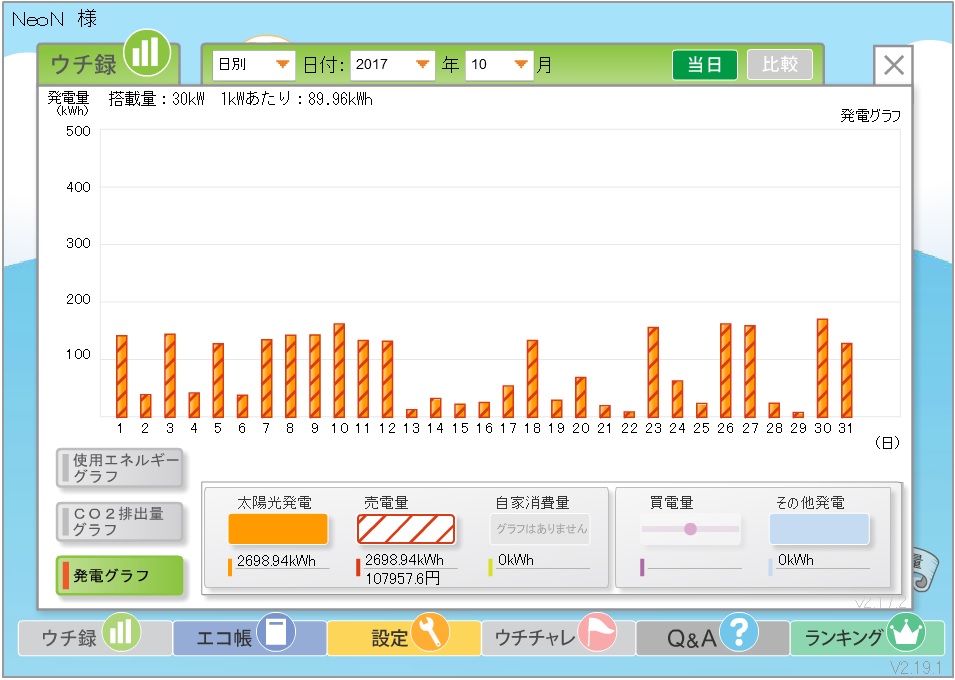Click the NeoN 様 user name

(x=54, y=19)
